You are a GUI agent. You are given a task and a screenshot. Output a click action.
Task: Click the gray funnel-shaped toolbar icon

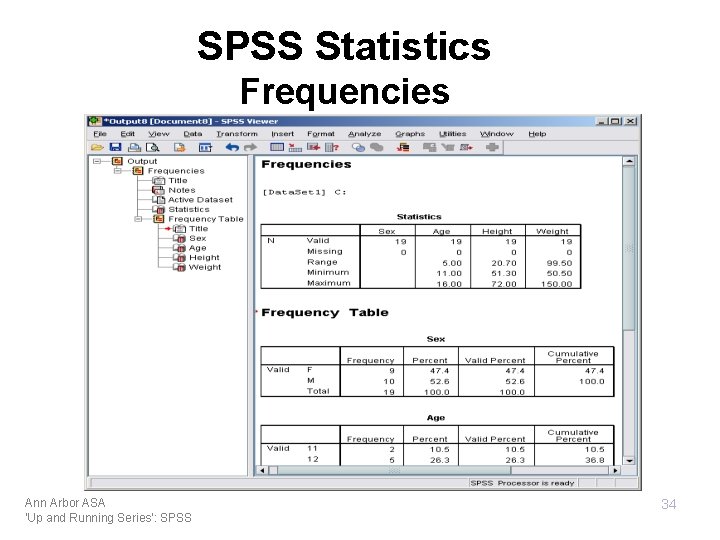click(448, 147)
